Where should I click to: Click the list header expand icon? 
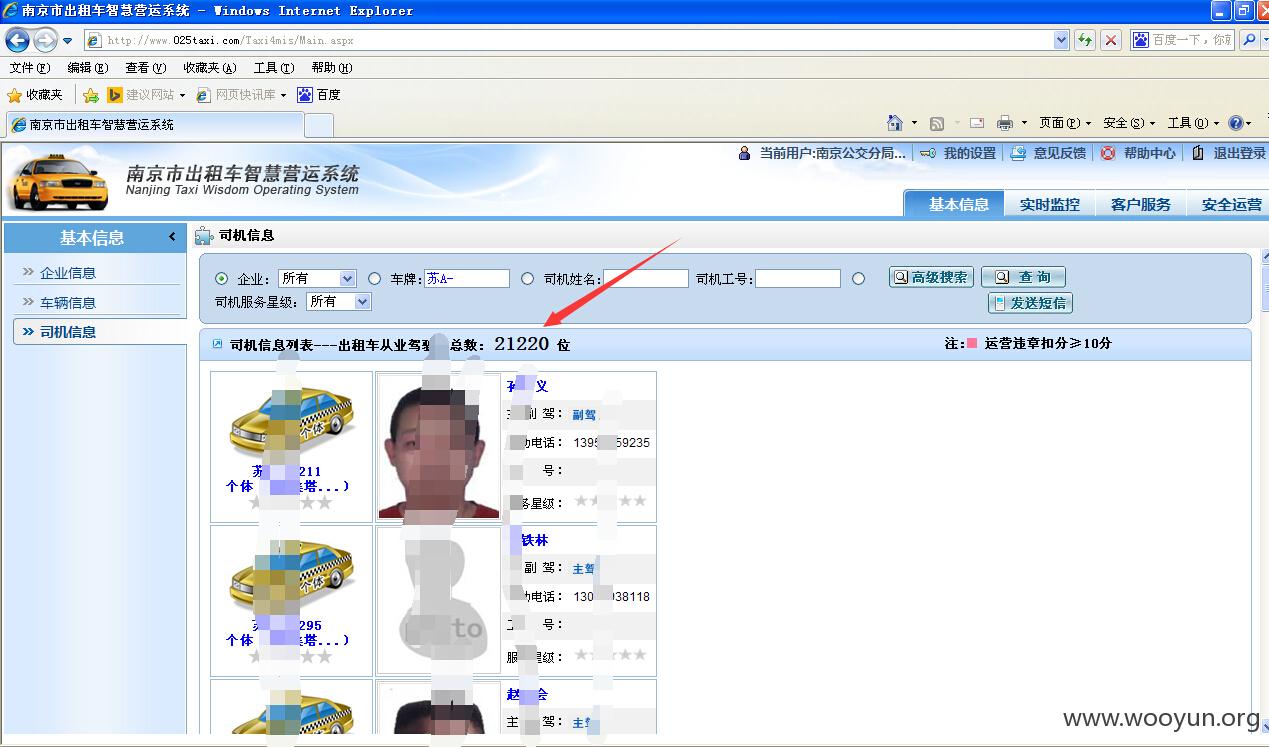[x=217, y=344]
